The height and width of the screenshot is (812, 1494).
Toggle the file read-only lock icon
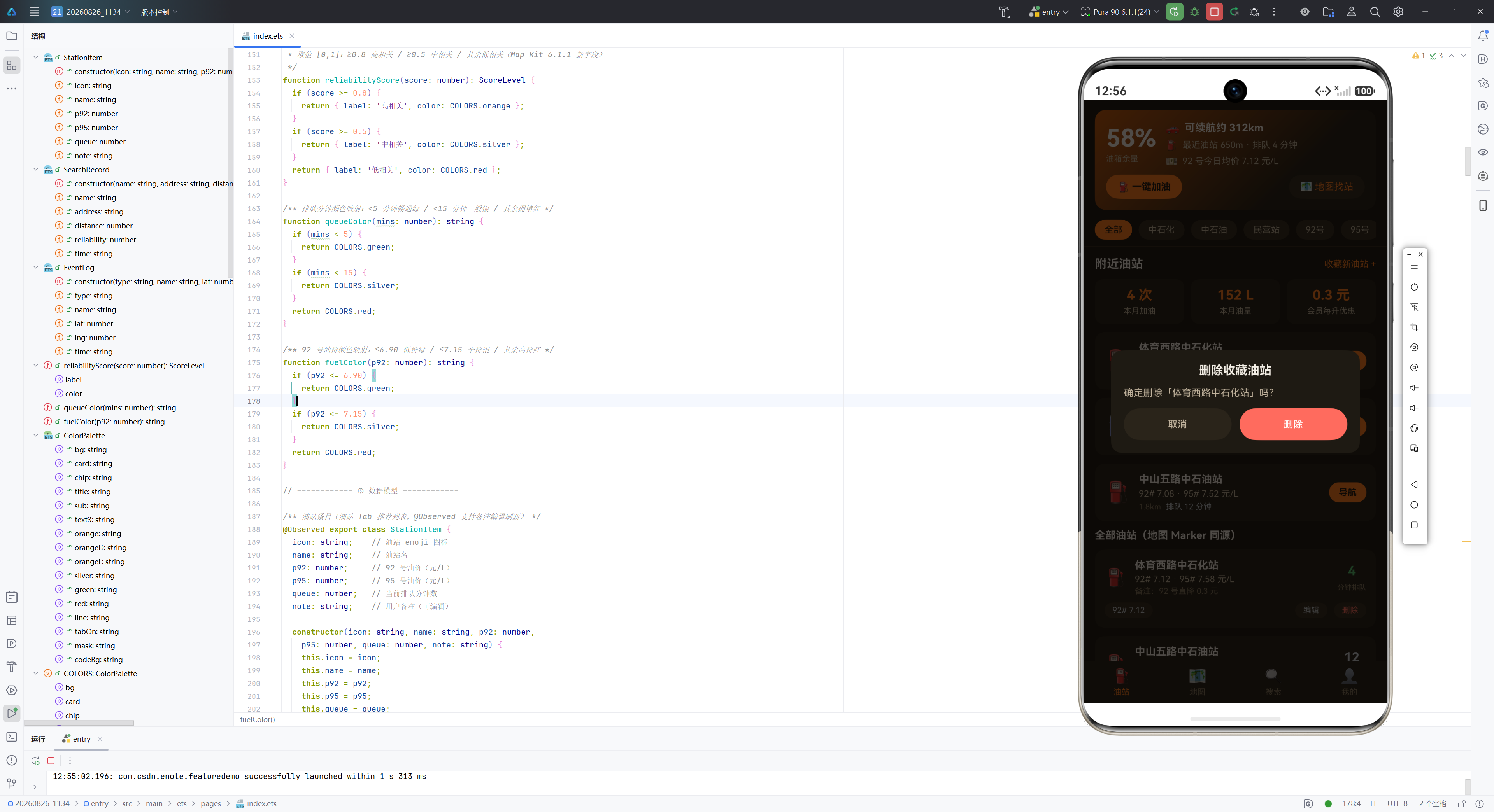[1462, 804]
